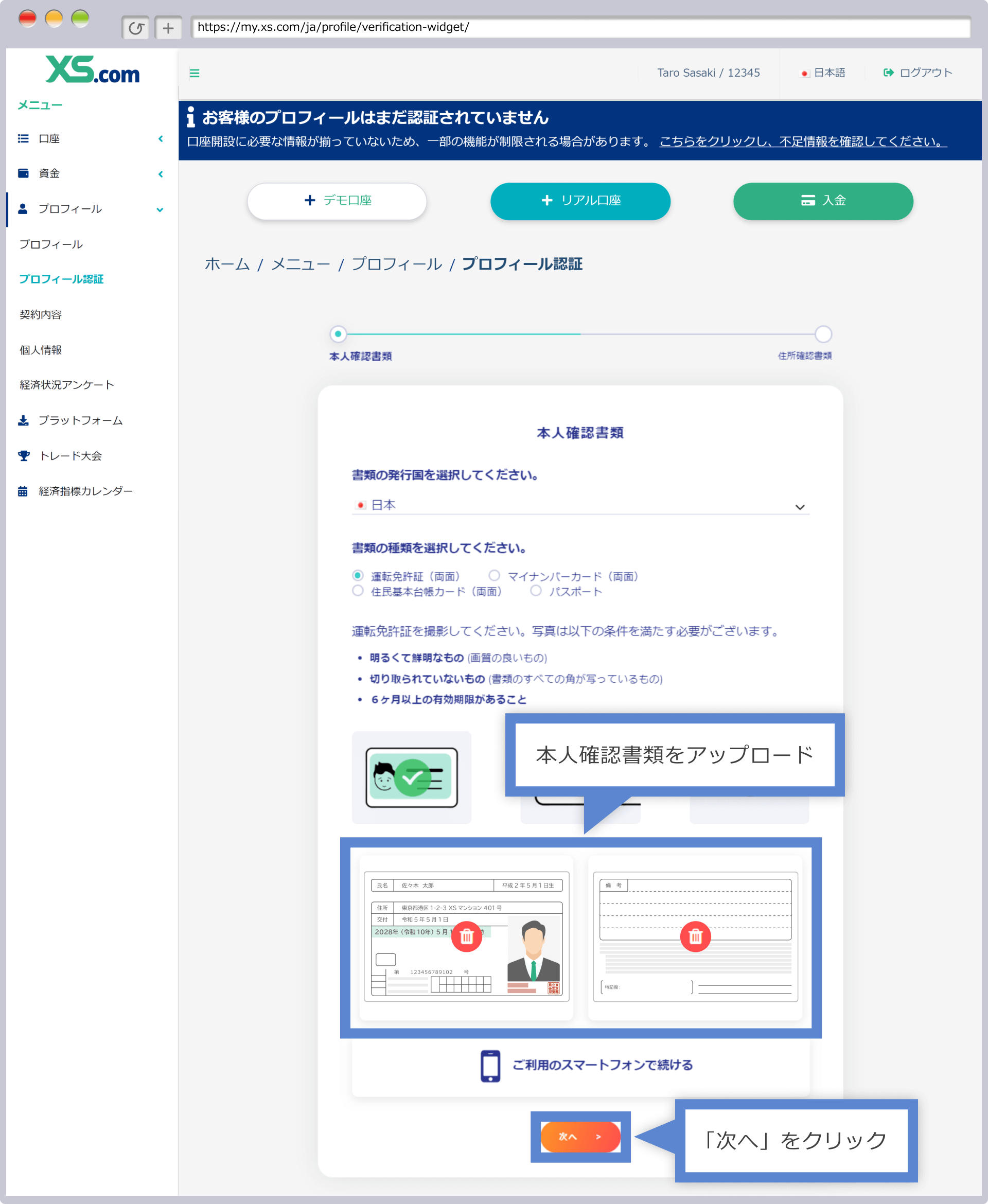Click the トレード大会 trophy icon
Viewport: 988px width, 1204px height.
[x=24, y=456]
